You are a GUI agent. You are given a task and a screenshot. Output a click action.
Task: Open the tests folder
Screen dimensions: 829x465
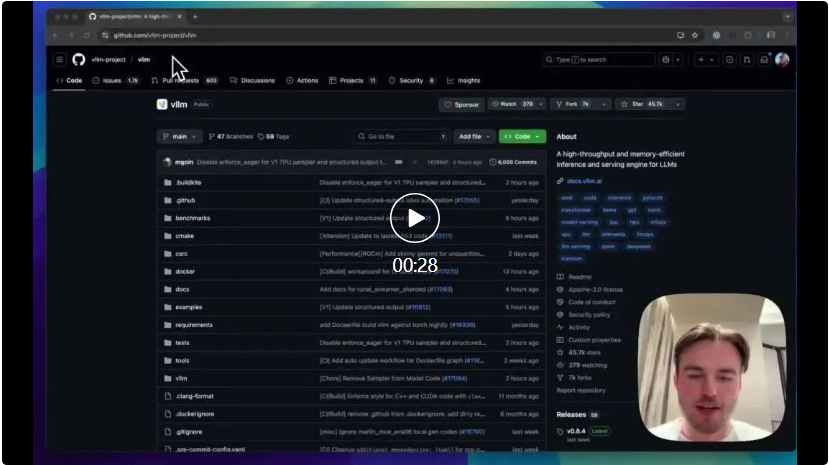click(x=182, y=343)
